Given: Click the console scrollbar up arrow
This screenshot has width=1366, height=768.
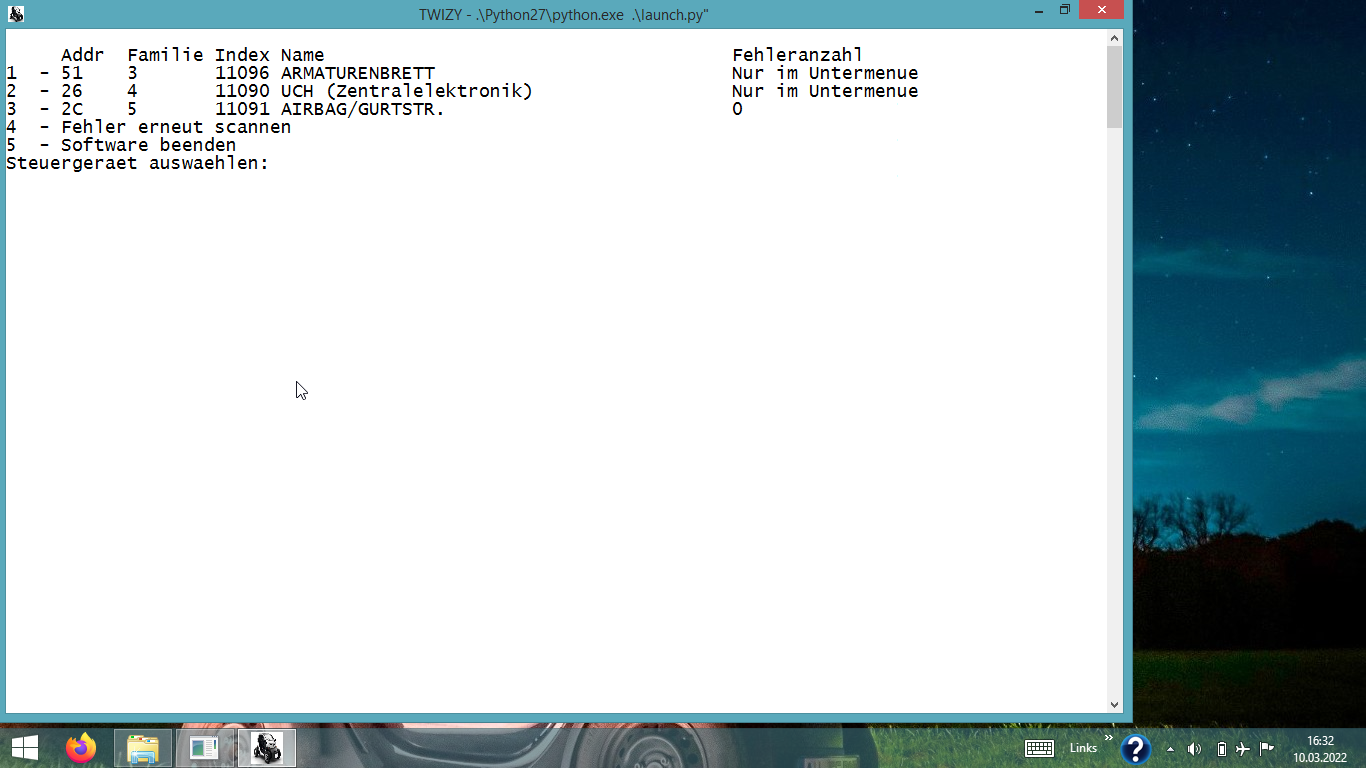Looking at the screenshot, I should (1115, 38).
